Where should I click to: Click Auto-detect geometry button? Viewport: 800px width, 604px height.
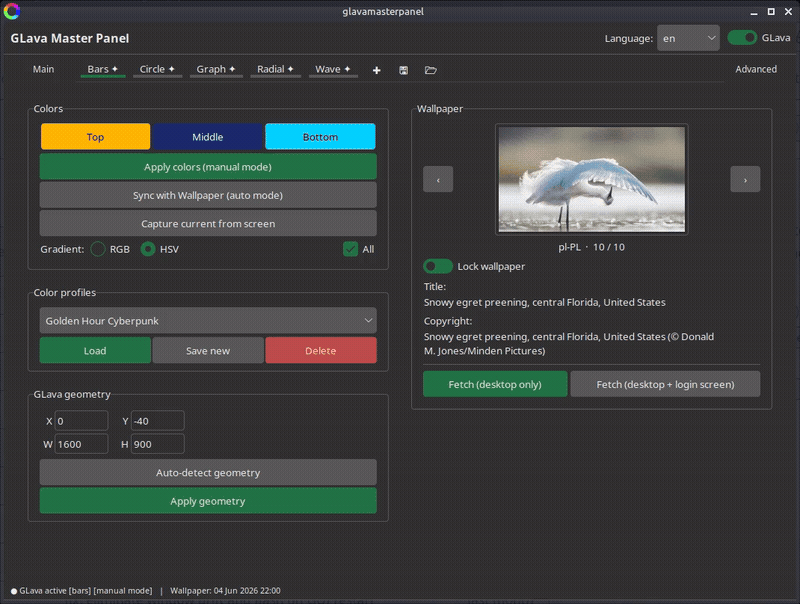[x=208, y=472]
